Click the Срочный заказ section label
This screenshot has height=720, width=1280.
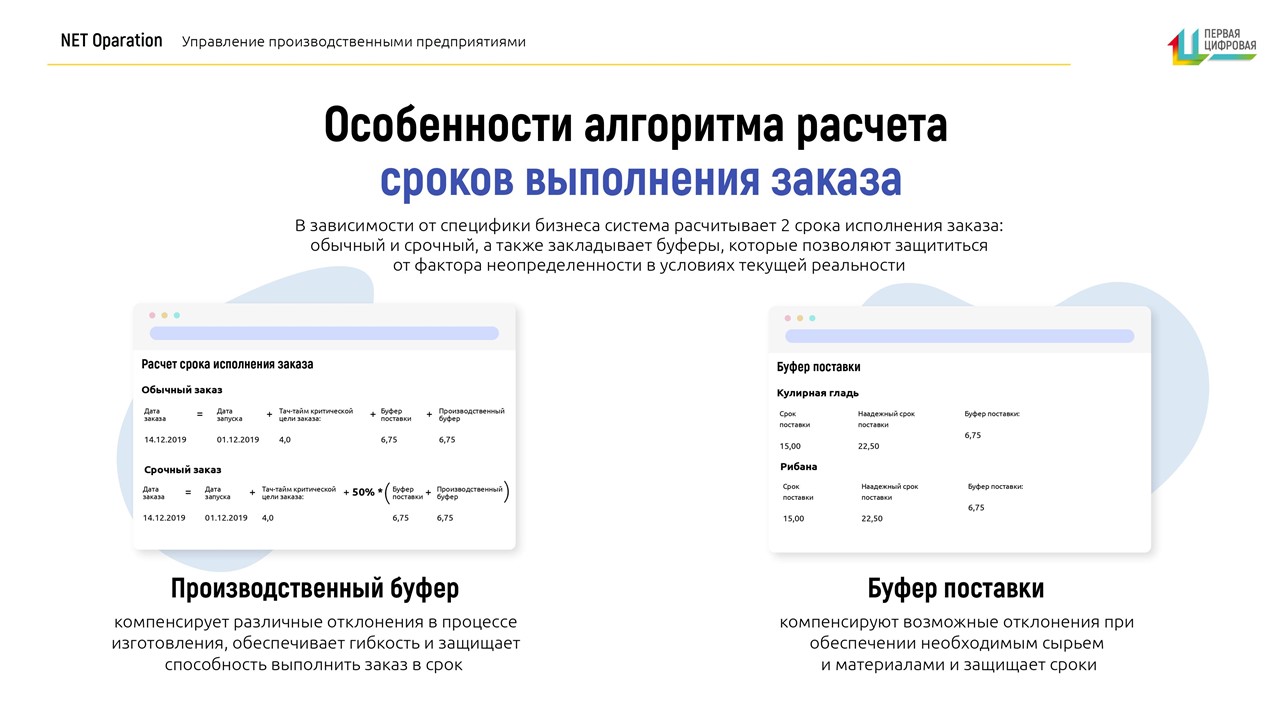pyautogui.click(x=182, y=469)
